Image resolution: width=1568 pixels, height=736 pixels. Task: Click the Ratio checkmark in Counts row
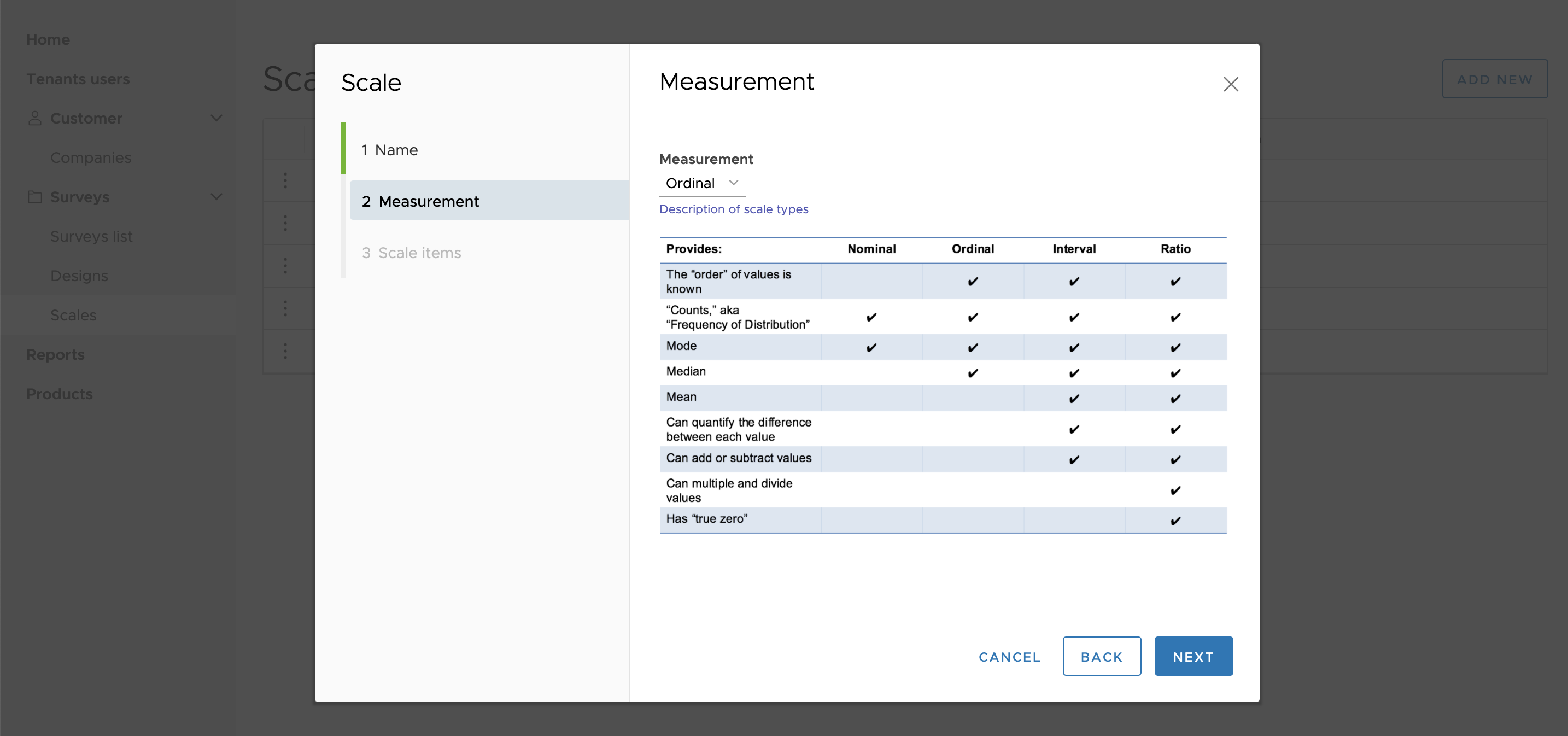[x=1175, y=317]
